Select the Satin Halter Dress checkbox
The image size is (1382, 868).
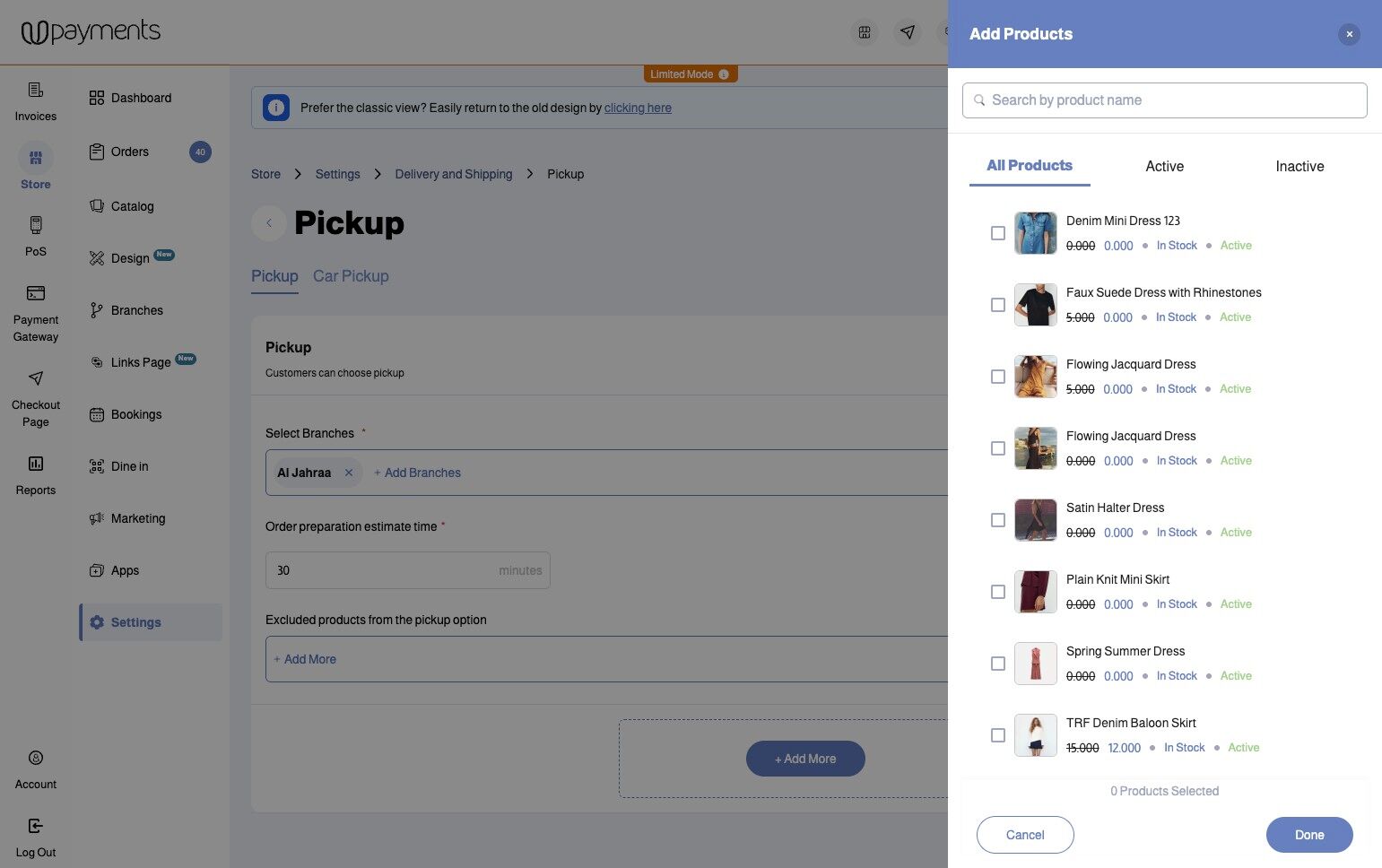tap(997, 520)
